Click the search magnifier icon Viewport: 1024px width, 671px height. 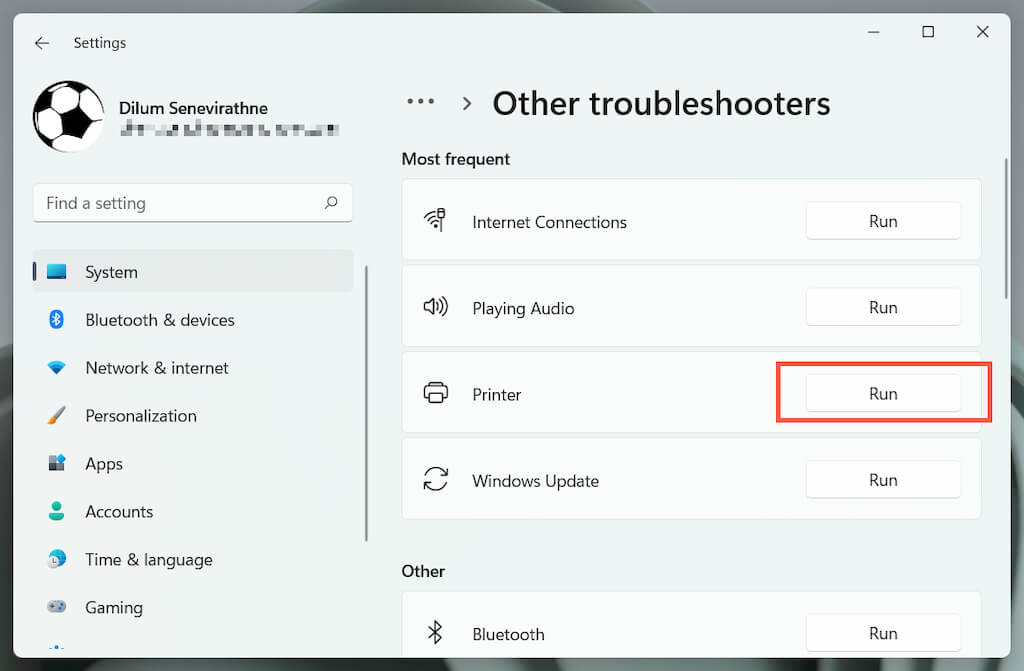coord(331,203)
